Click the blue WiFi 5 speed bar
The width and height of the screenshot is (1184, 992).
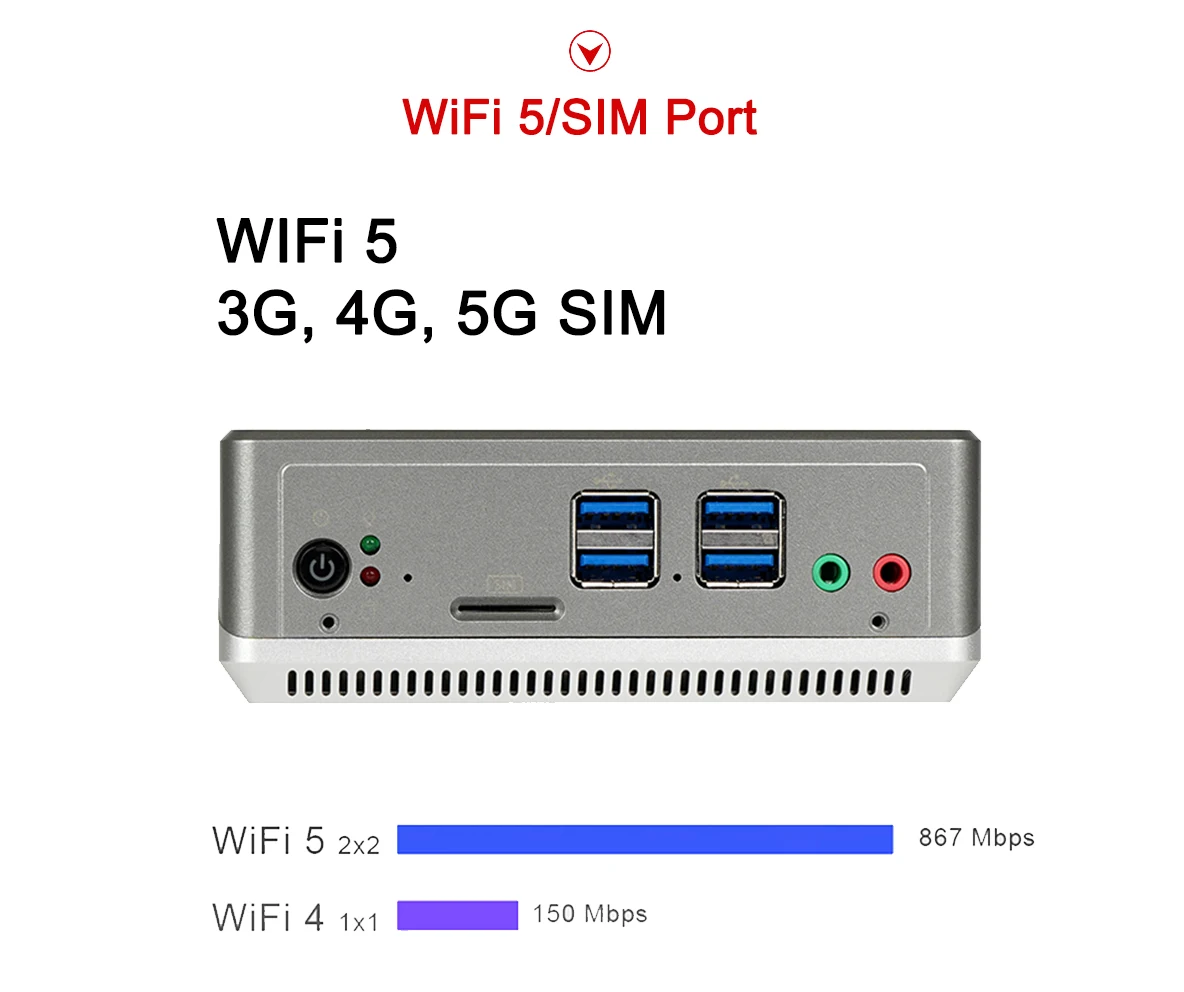tap(645, 840)
